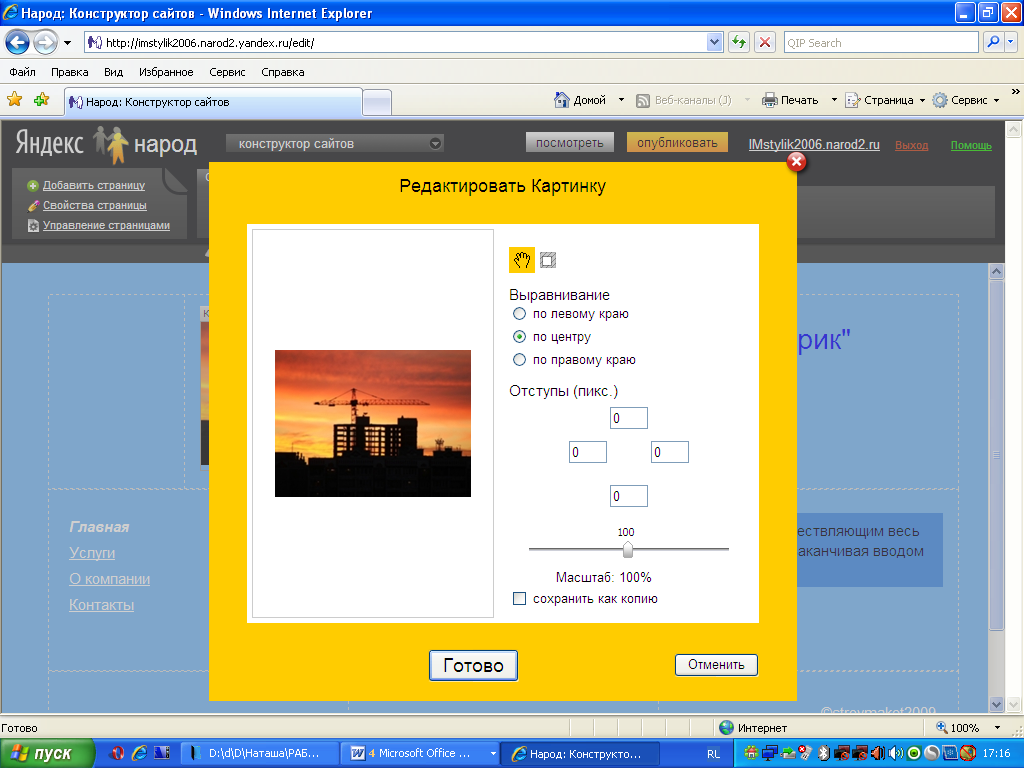Open the Файл menu

click(22, 72)
